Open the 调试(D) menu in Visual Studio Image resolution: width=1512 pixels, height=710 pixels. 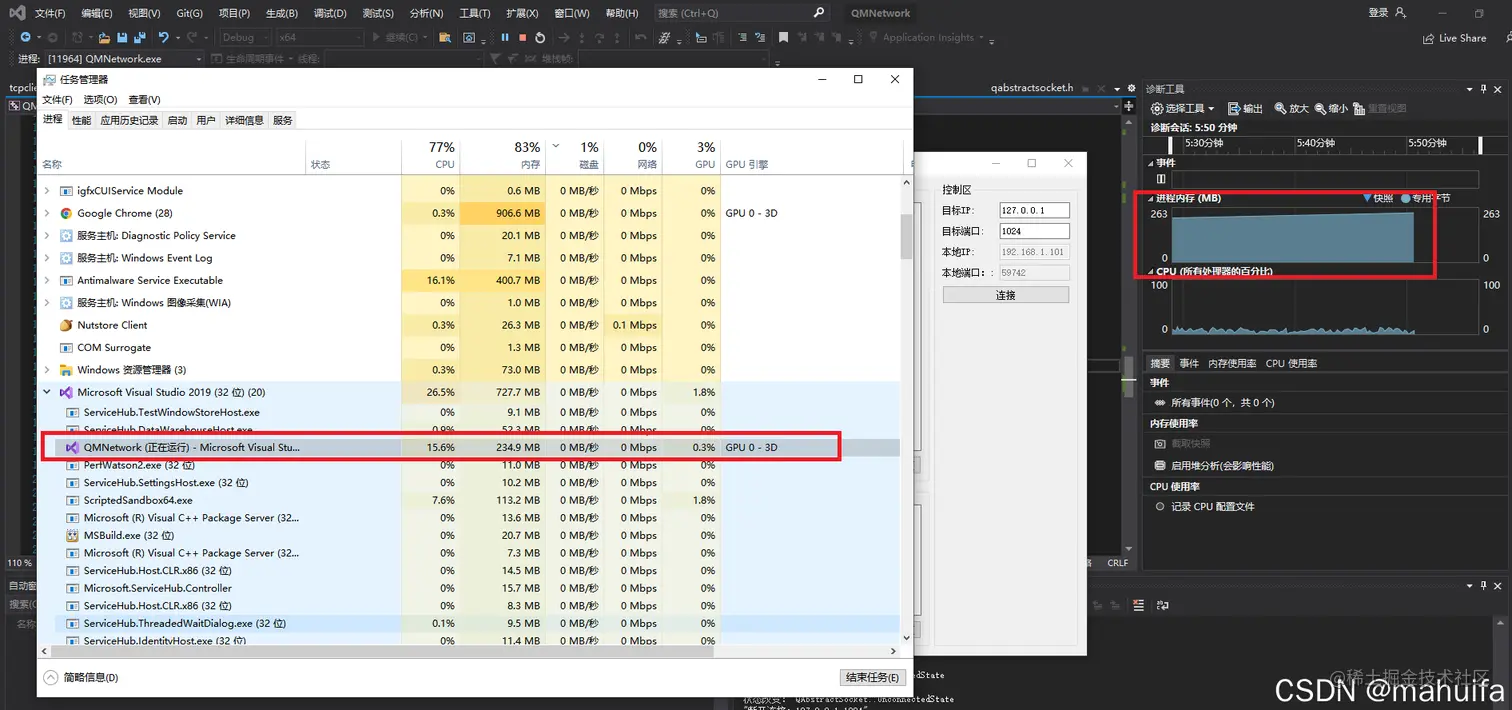pyautogui.click(x=330, y=13)
